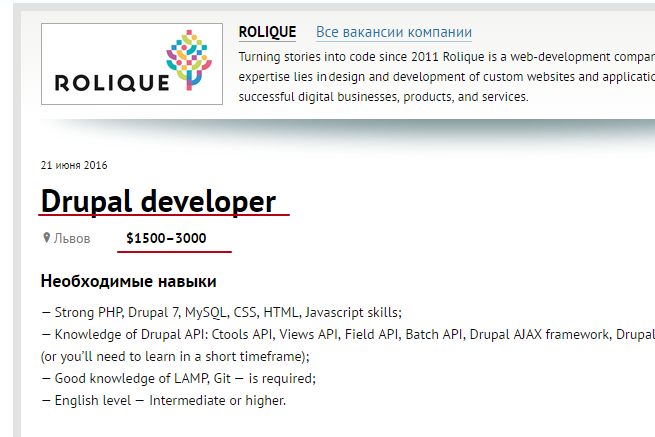Click '(or you'll need to learn' line

[x=175, y=356]
